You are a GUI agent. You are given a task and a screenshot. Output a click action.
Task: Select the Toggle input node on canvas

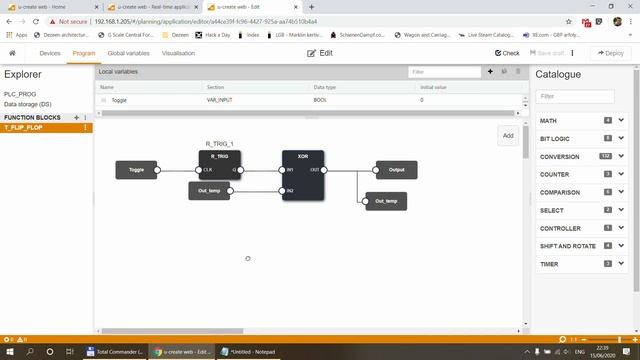(136, 170)
